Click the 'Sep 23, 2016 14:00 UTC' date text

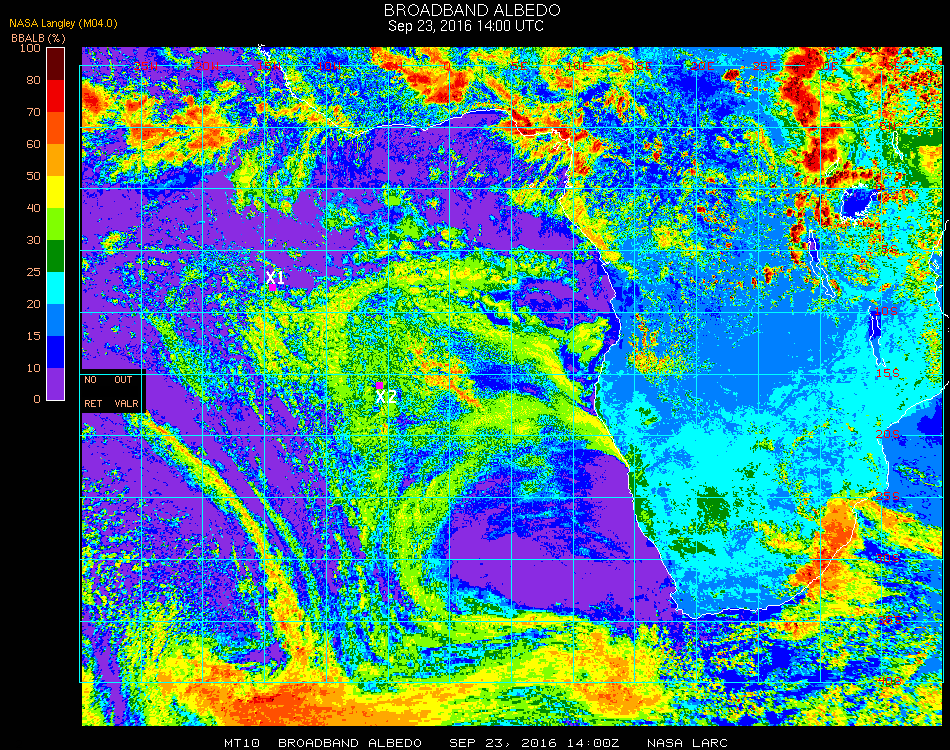pos(466,26)
